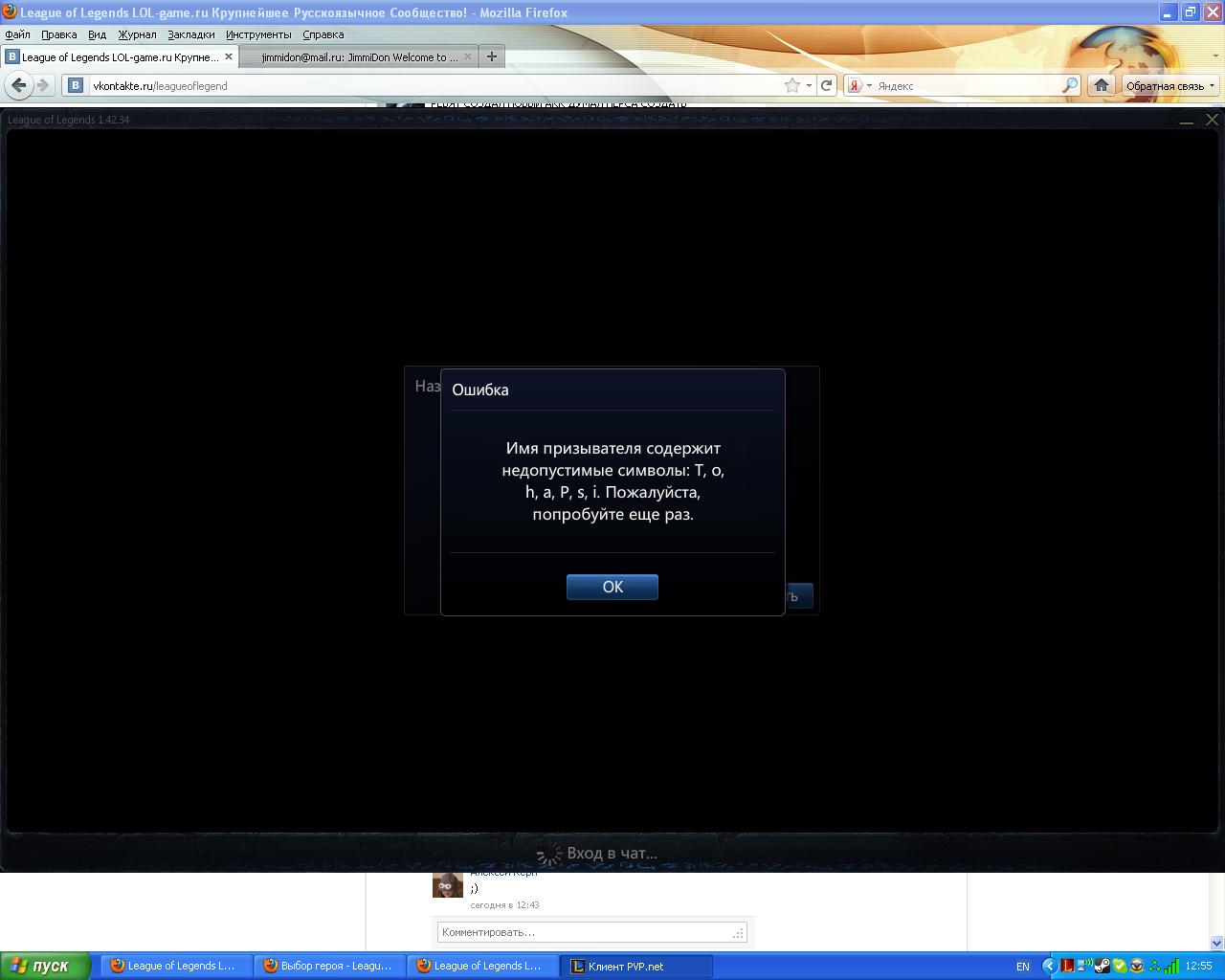Screen dimensions: 1225x980
Task: Go to the Firefox home page
Action: [x=1102, y=85]
